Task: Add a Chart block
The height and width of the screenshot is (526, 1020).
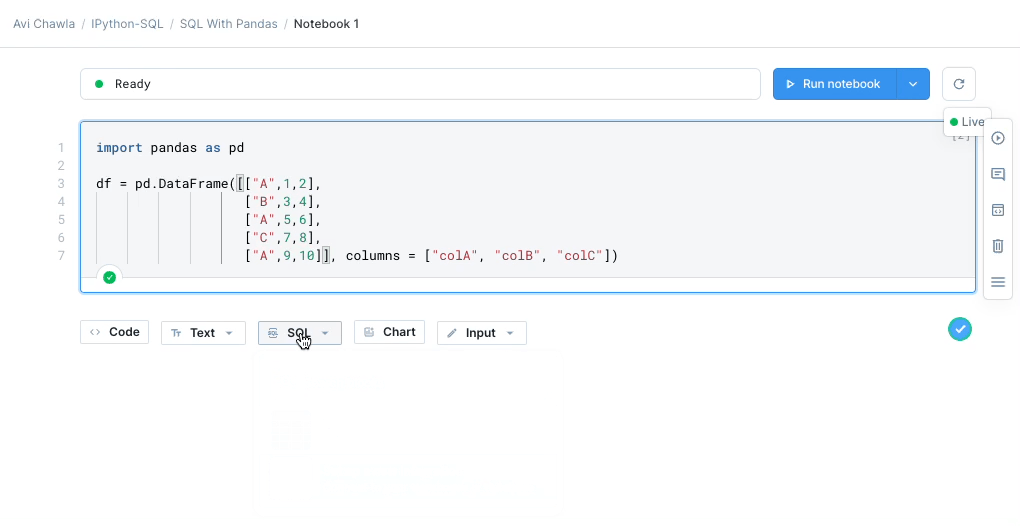Action: 389,332
